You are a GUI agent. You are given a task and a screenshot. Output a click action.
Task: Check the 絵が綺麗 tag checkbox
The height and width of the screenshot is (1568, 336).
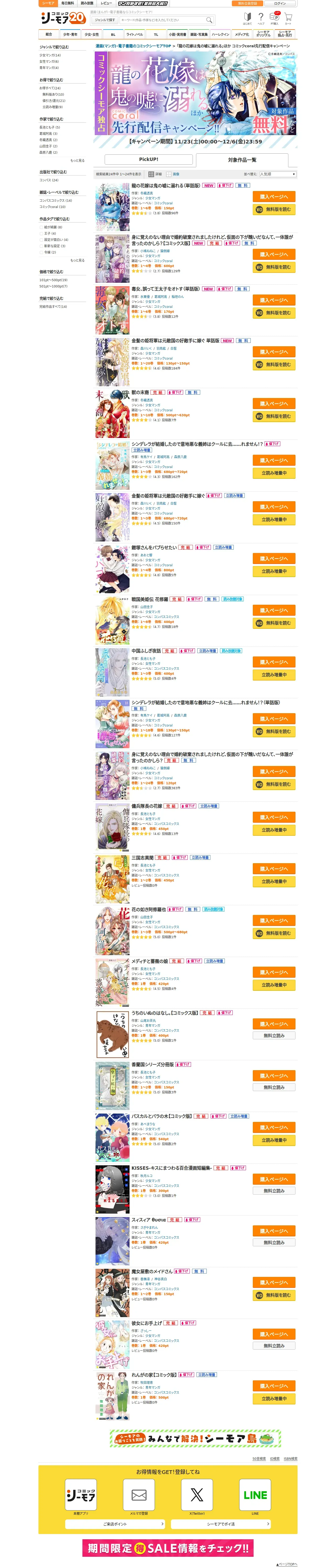point(41,227)
